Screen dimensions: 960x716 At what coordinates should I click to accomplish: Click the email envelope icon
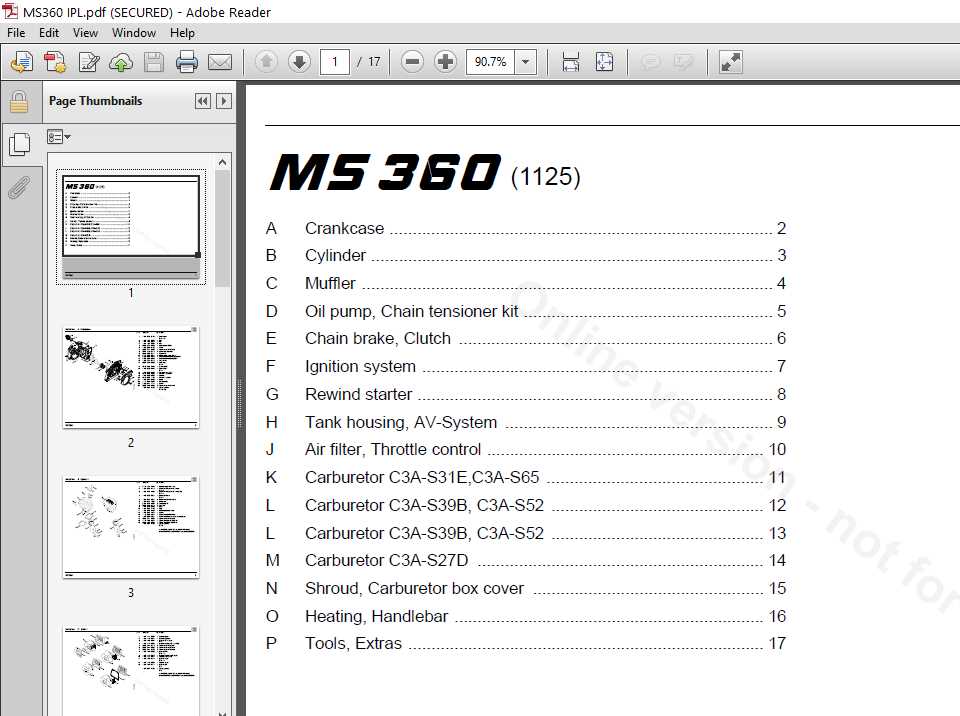click(220, 62)
